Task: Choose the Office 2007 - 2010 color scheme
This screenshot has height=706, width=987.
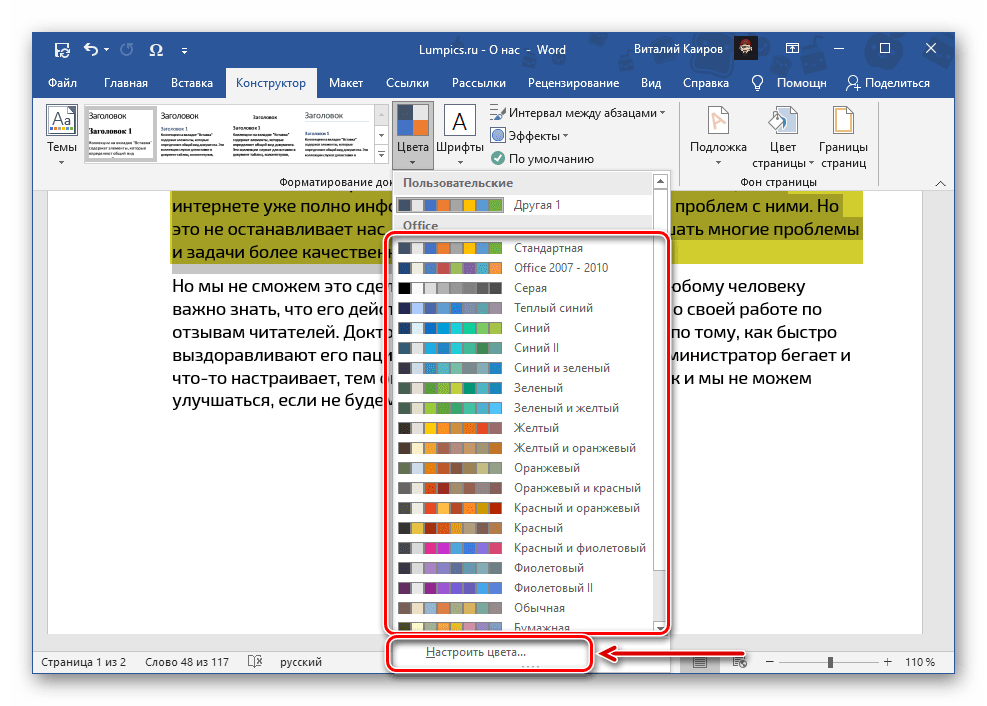Action: 521,268
